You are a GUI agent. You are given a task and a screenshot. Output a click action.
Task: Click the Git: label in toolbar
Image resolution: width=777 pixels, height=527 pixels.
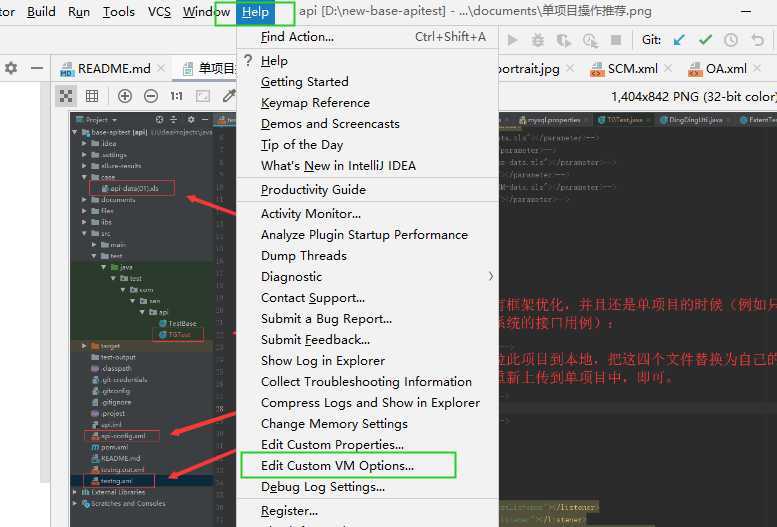click(651, 40)
